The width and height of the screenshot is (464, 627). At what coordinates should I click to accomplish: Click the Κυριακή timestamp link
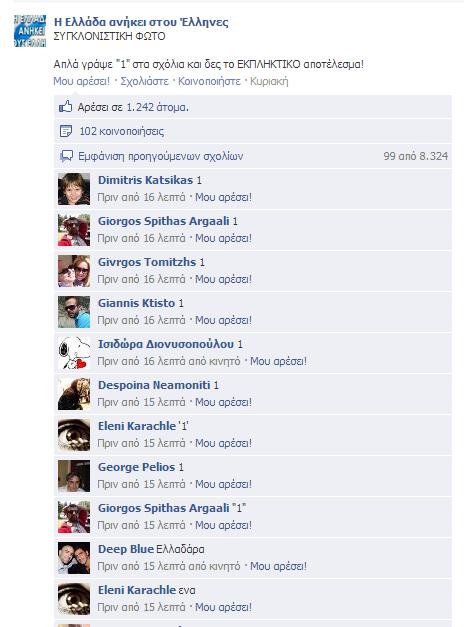tap(269, 81)
